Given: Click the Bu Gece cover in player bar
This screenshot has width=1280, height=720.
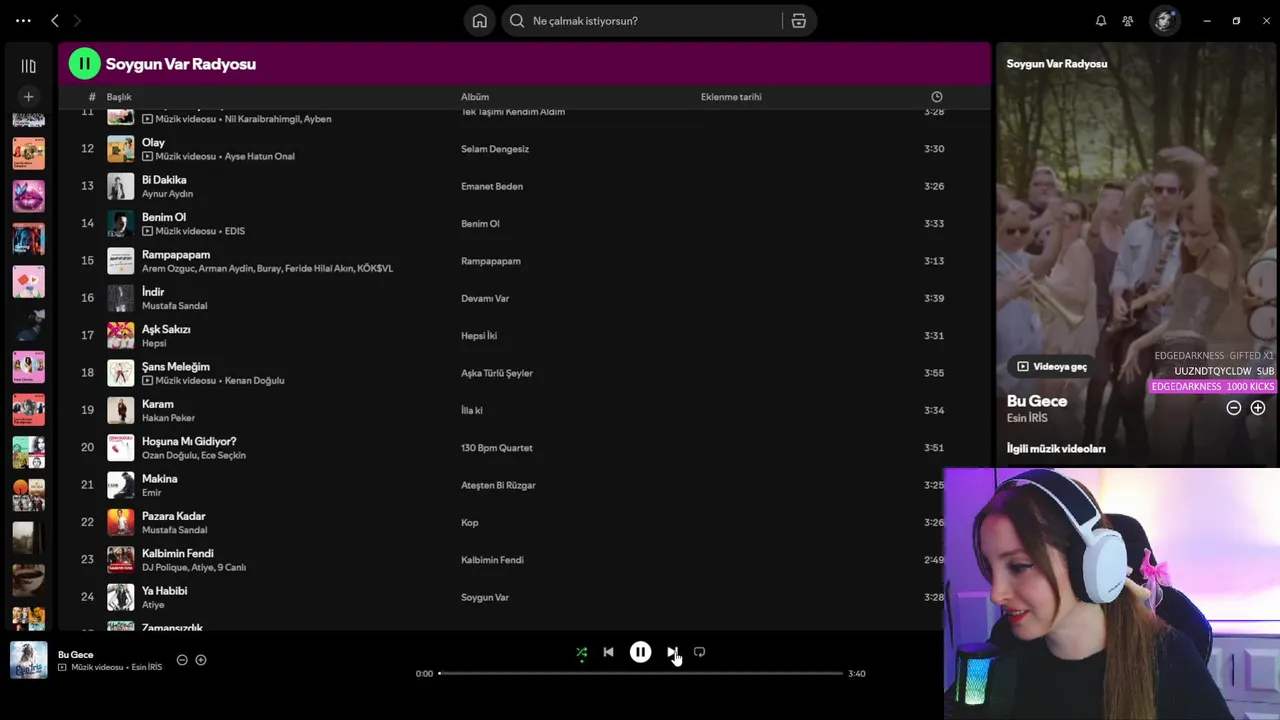Looking at the screenshot, I should tap(29, 660).
